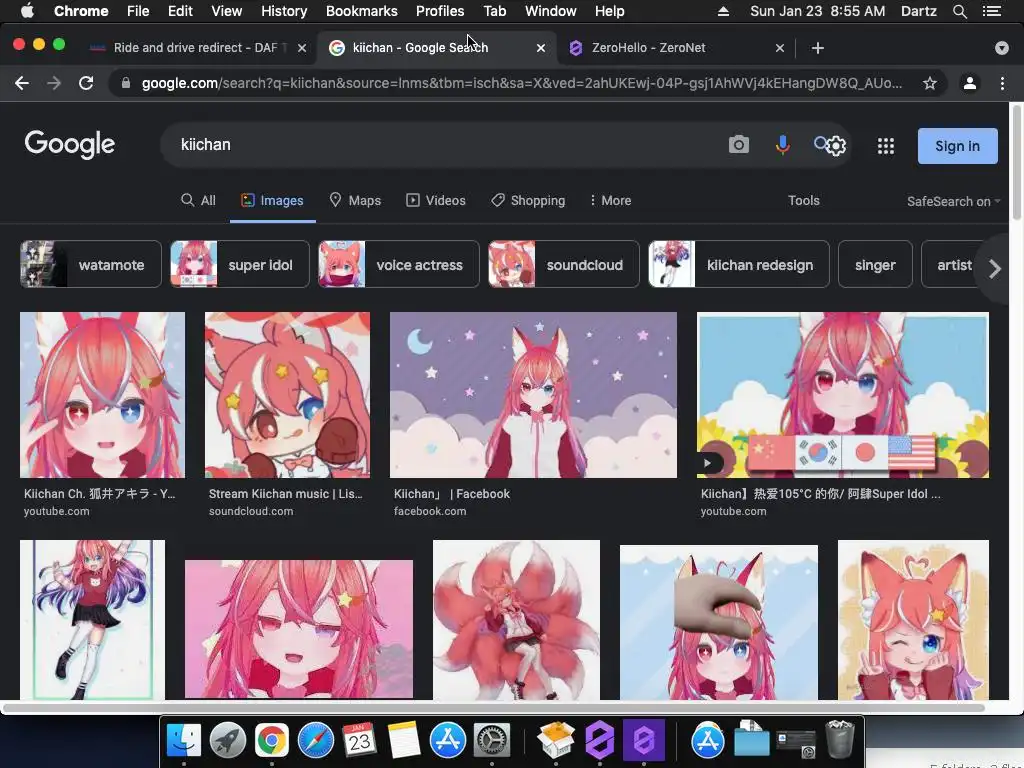This screenshot has width=1024, height=768.
Task: Sign in to Google
Action: tap(957, 146)
